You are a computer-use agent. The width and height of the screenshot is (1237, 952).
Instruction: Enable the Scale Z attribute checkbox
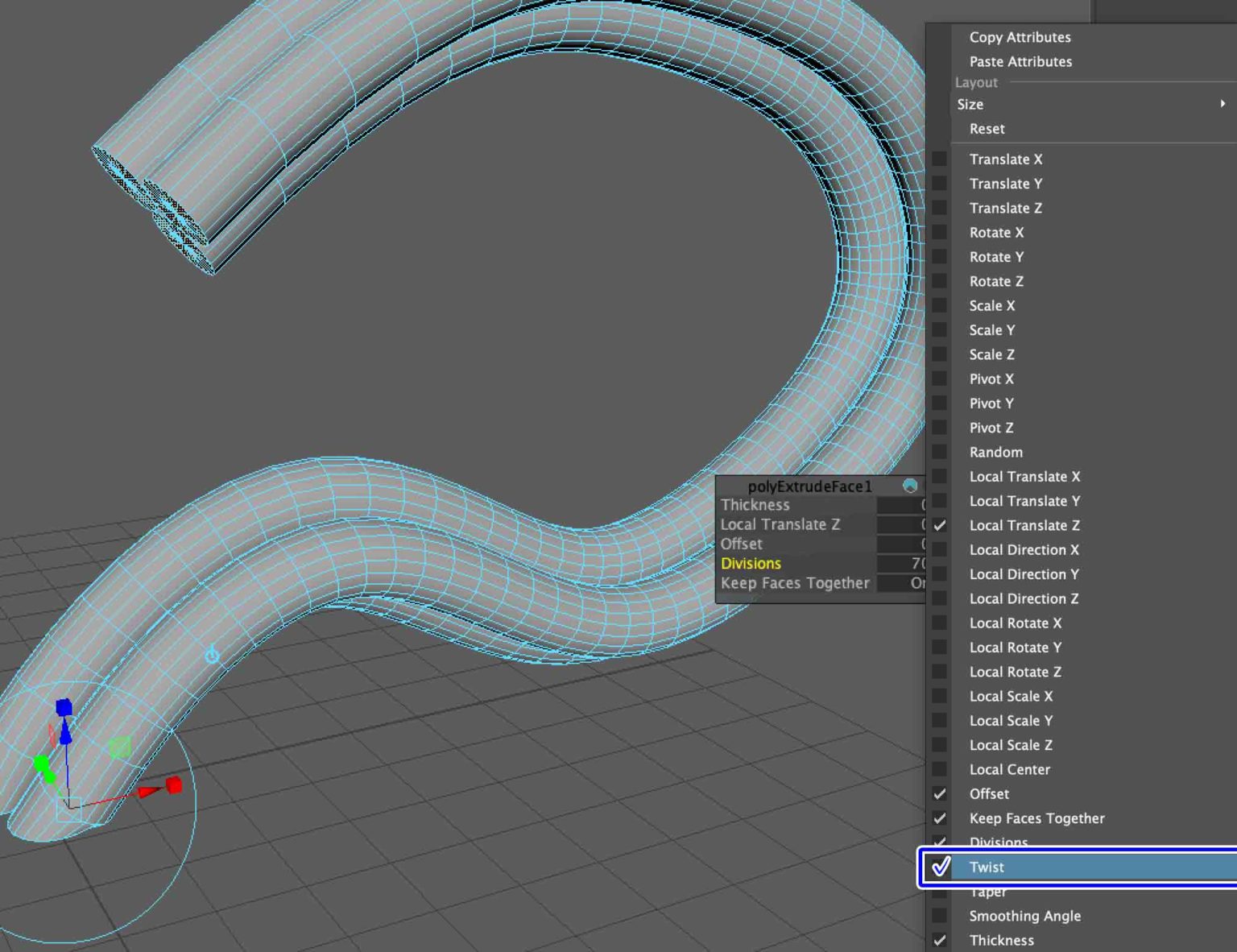tap(939, 354)
